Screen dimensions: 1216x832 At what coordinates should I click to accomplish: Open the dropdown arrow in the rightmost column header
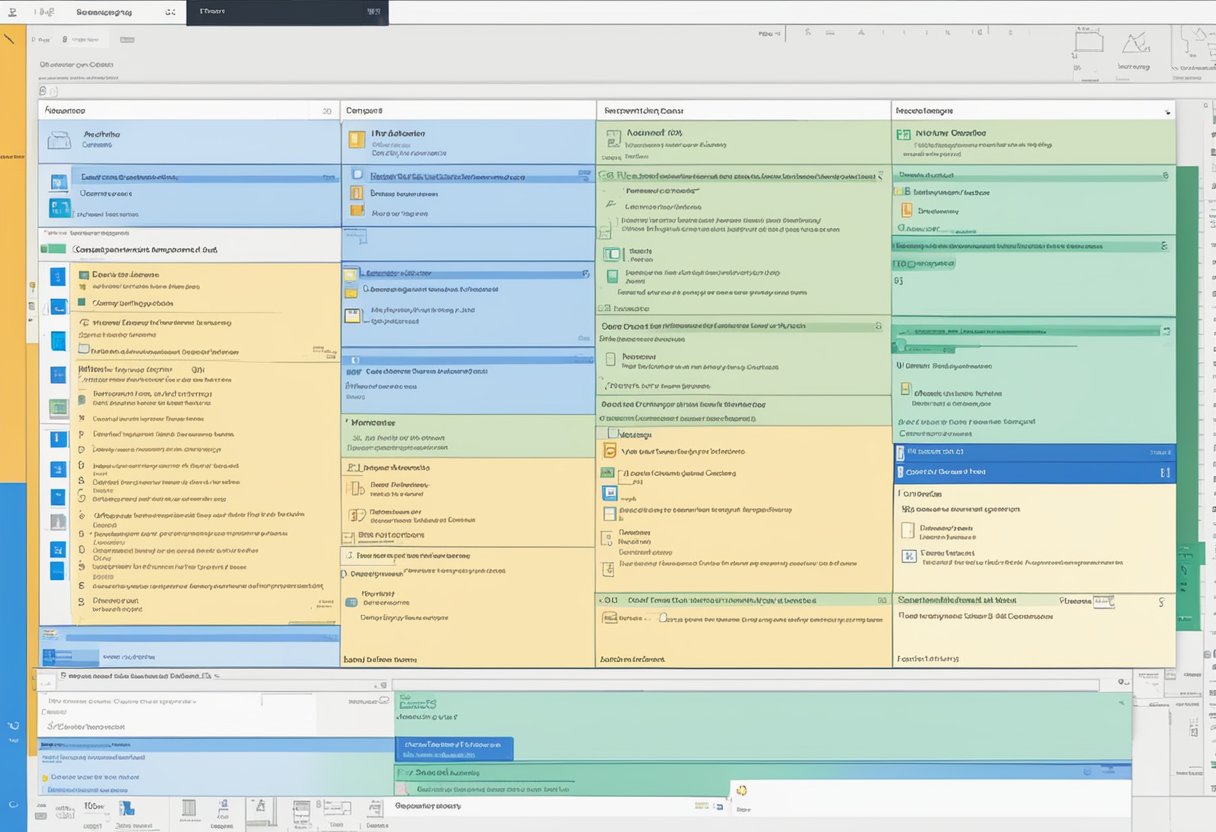(x=1167, y=110)
